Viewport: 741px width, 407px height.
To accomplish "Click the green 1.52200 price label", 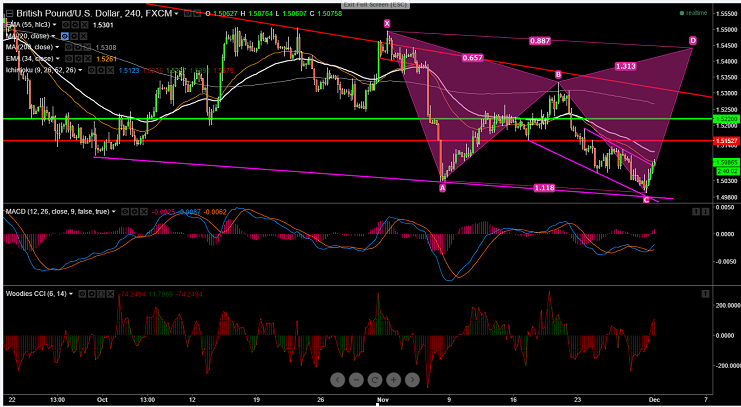I will pos(726,119).
